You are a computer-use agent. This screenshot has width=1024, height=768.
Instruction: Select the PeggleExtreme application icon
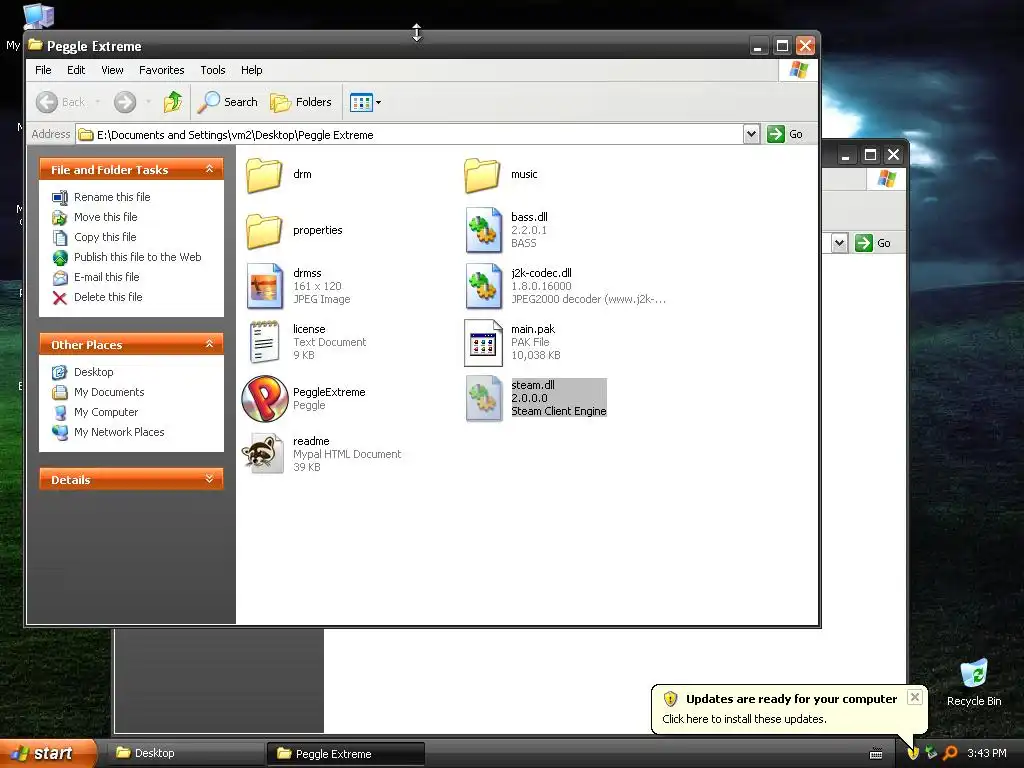[x=264, y=398]
